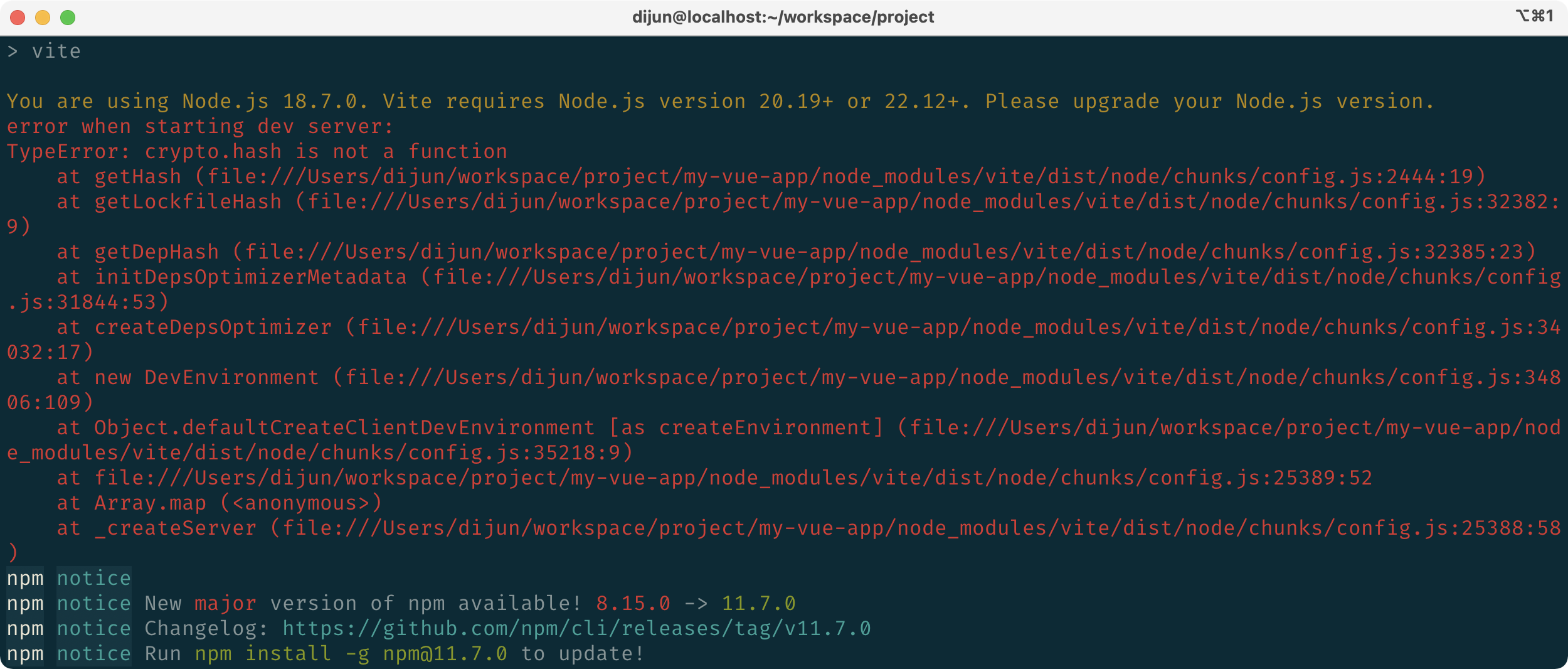The image size is (1568, 669).
Task: Click the window title dijun@localhost:~/workspace/project
Action: tap(783, 17)
